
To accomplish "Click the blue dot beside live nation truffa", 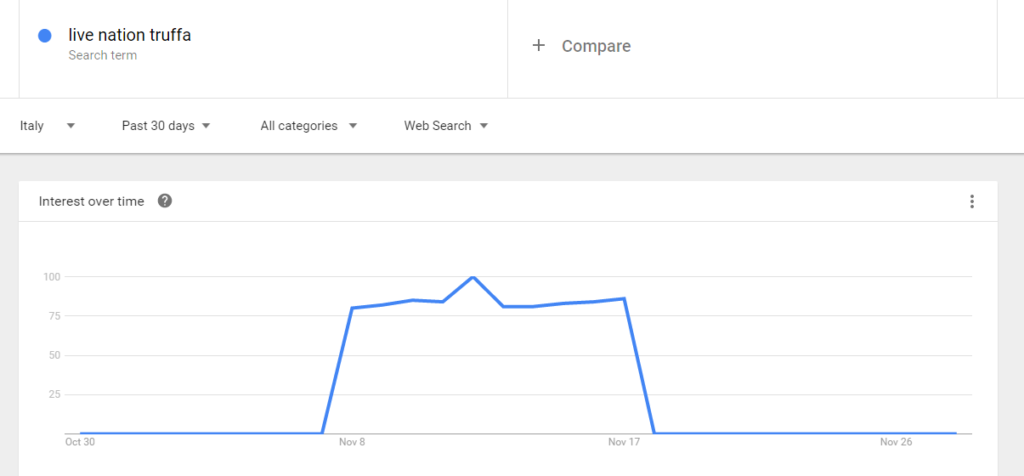I will click(x=45, y=36).
